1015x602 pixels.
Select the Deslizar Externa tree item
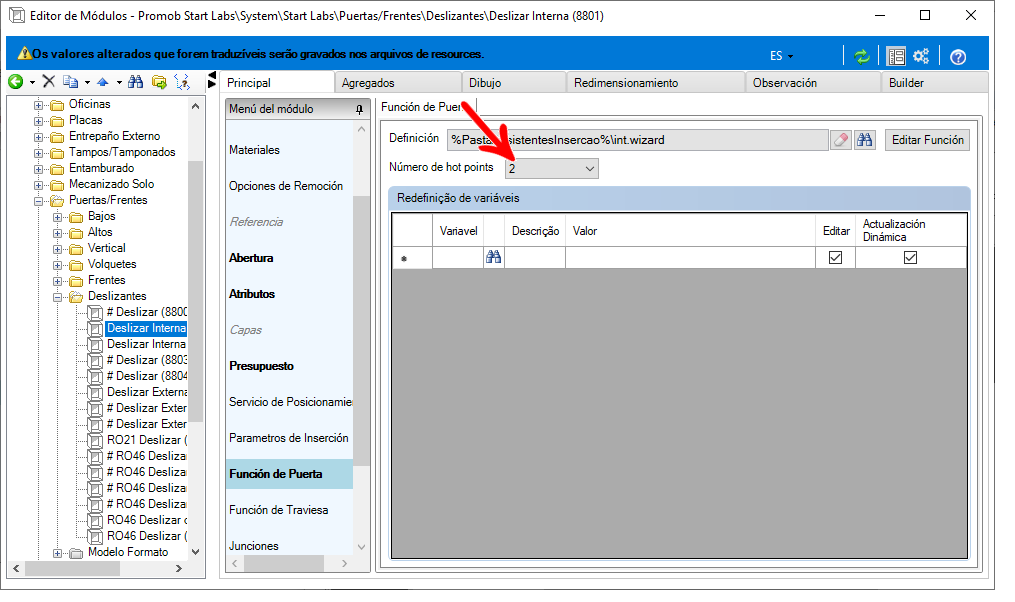[x=147, y=392]
